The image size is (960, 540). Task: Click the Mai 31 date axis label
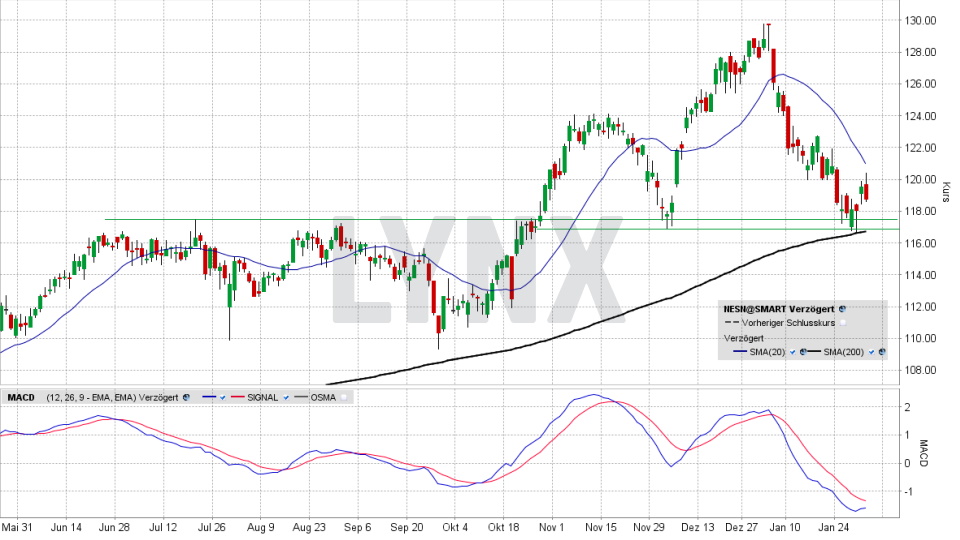[17, 527]
